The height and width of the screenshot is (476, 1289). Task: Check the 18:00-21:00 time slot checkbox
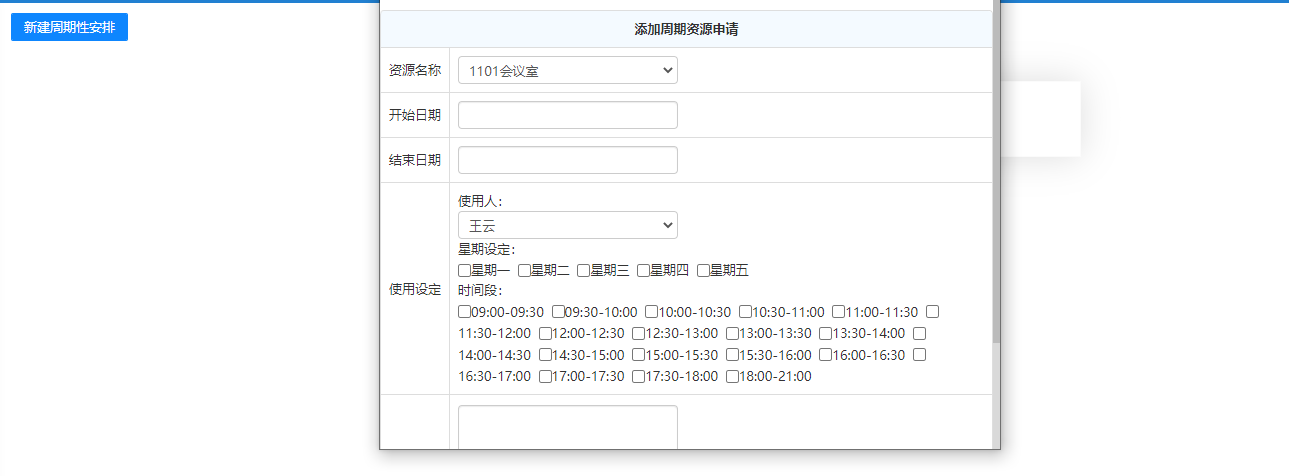733,377
